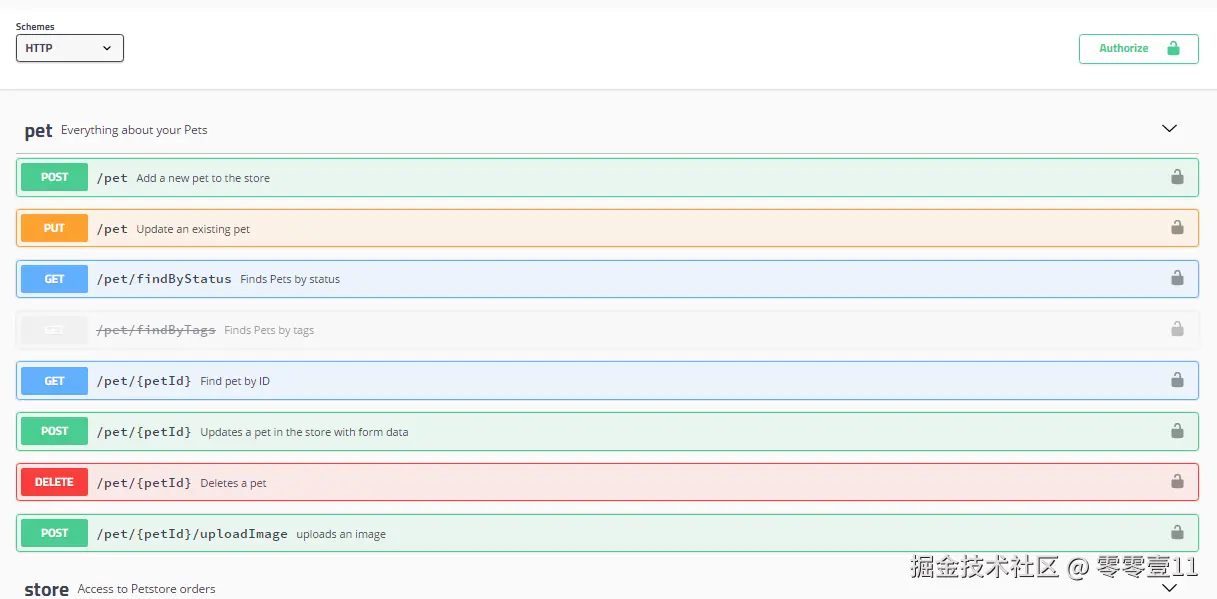This screenshot has height=599, width=1217.
Task: Click the struck-through /pet/findByTags path
Action: tap(156, 330)
